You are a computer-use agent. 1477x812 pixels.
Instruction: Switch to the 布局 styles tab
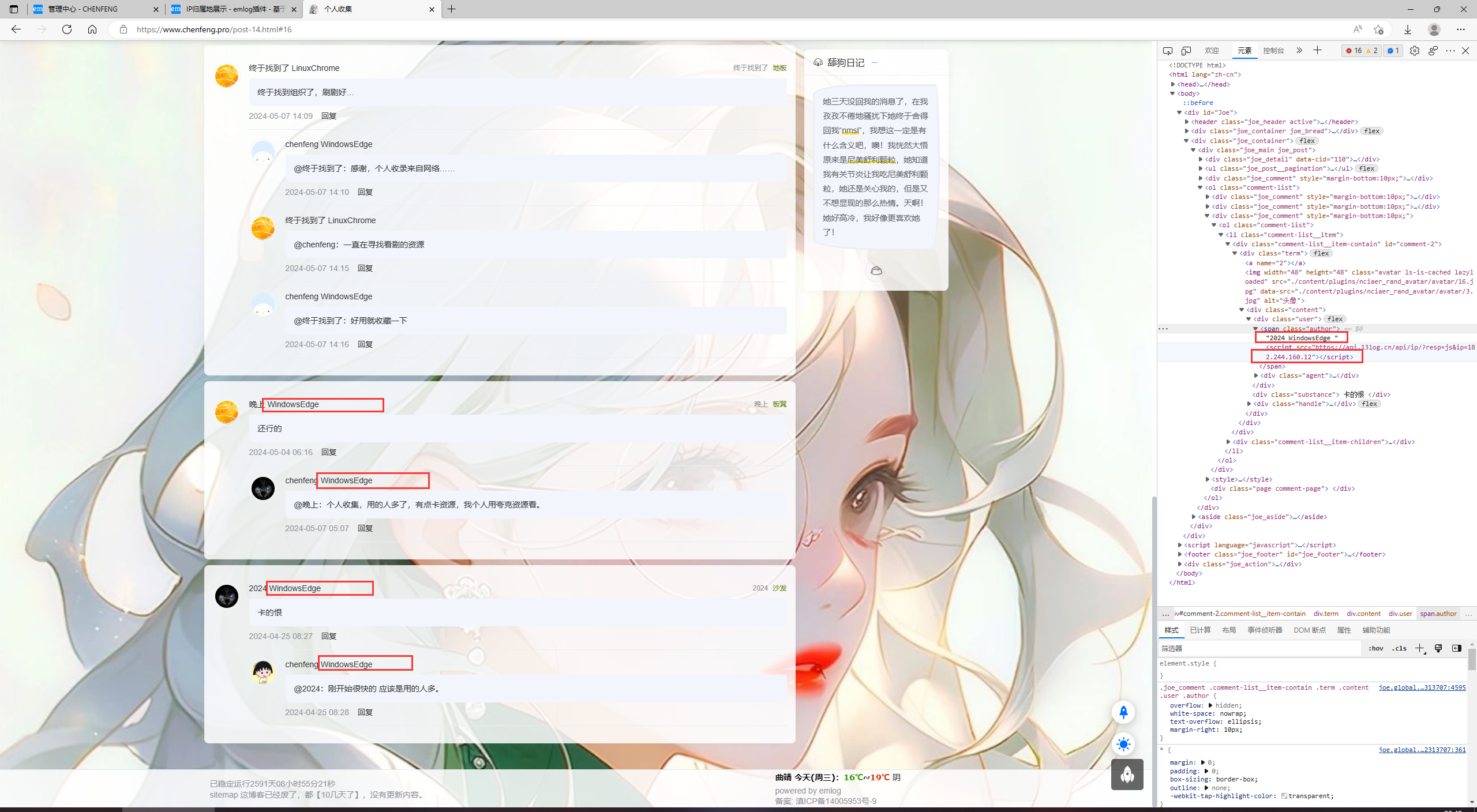pyautogui.click(x=1229, y=630)
